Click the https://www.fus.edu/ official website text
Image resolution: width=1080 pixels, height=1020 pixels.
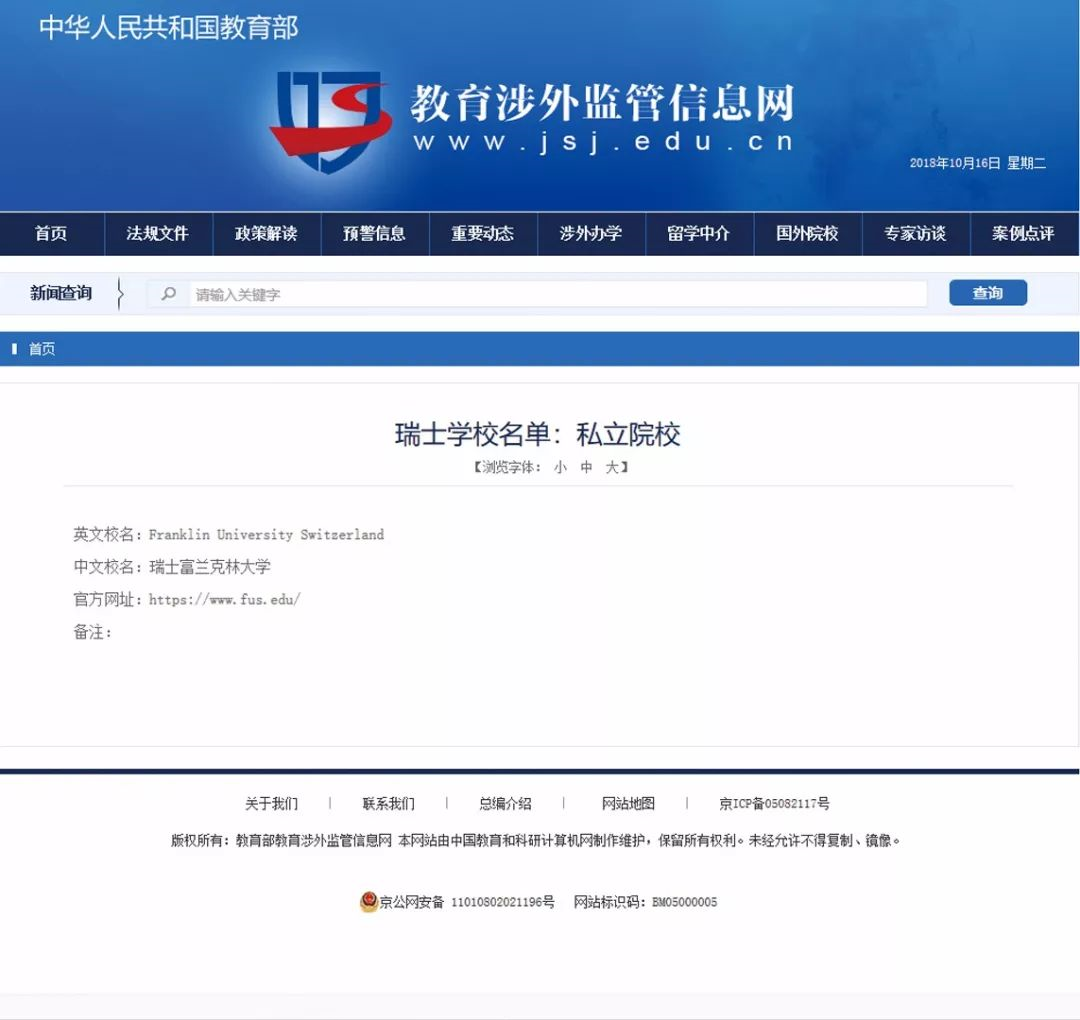point(225,599)
